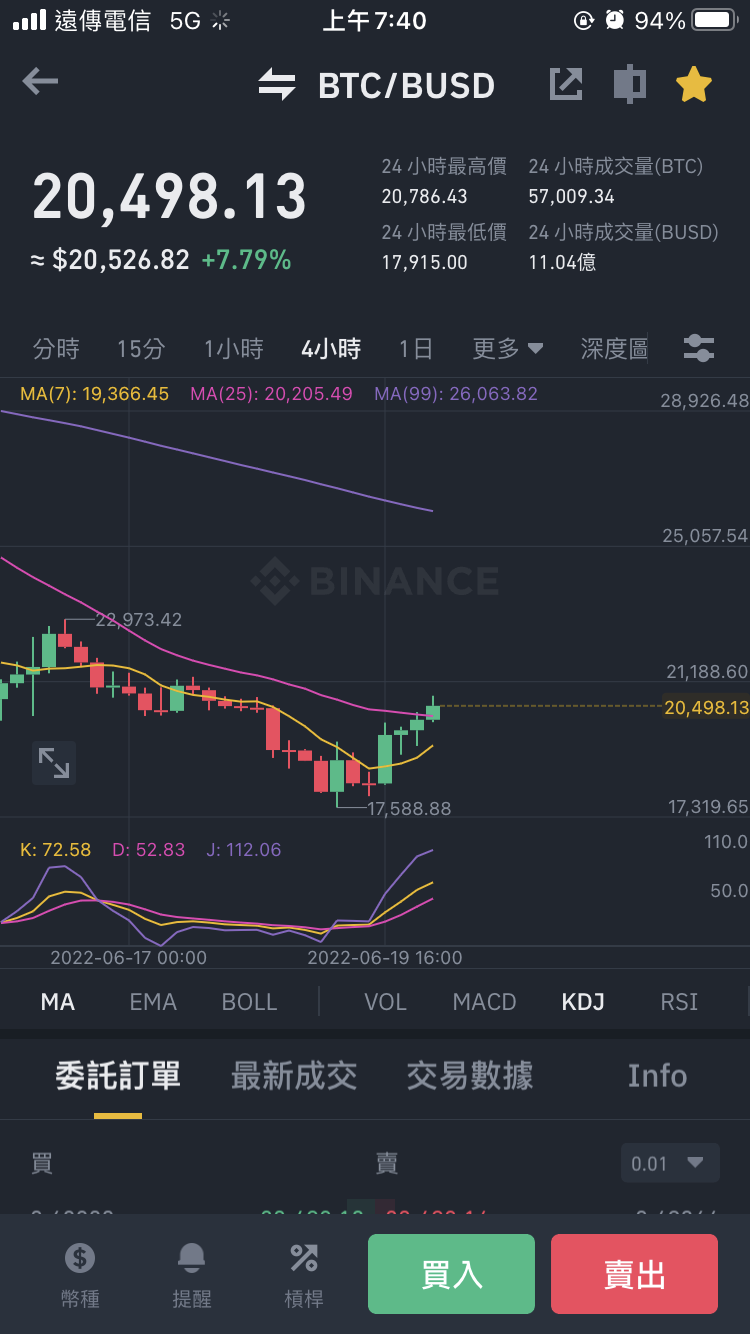Toggle the yellow favorite star
Image resolution: width=750 pixels, height=1334 pixels.
[693, 85]
